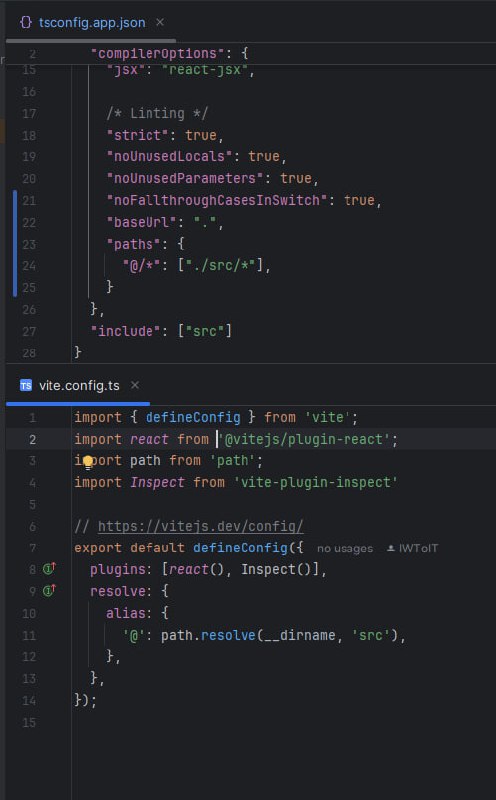This screenshot has width=496, height=800.
Task: Select the vite.config.ts tab
Action: pyautogui.click(x=79, y=385)
